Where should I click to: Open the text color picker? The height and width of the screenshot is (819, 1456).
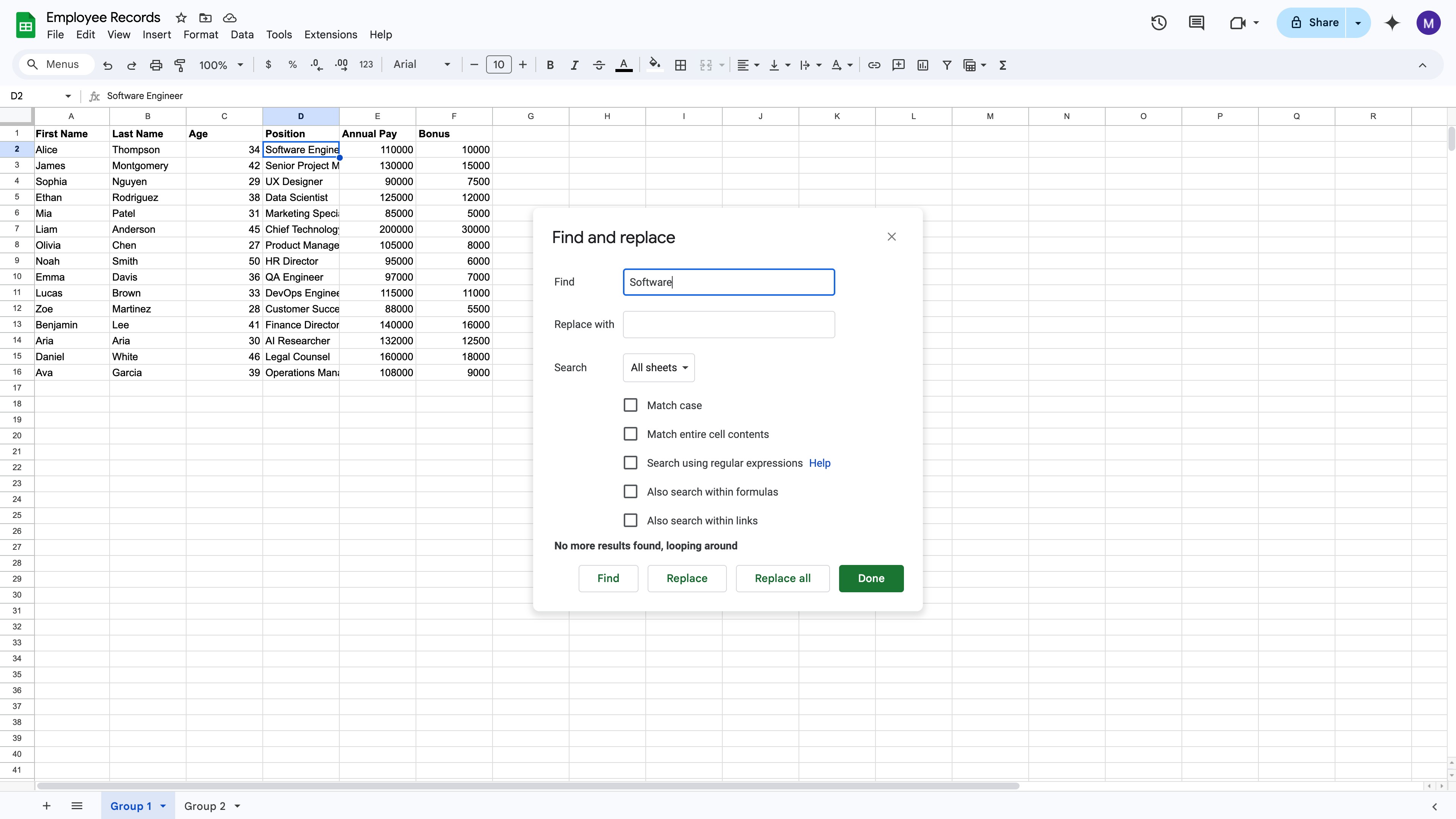pos(623,65)
